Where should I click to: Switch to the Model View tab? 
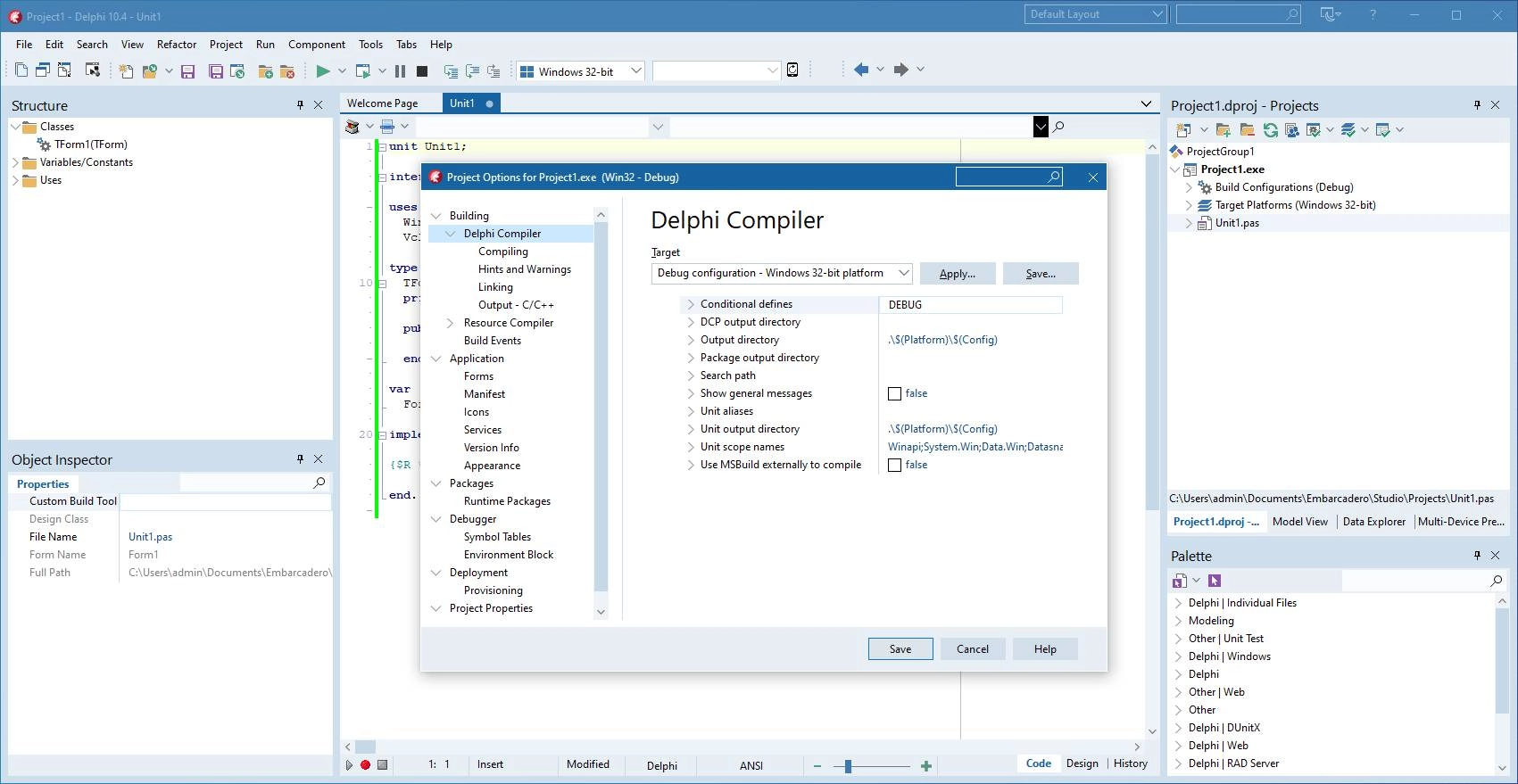point(1300,522)
